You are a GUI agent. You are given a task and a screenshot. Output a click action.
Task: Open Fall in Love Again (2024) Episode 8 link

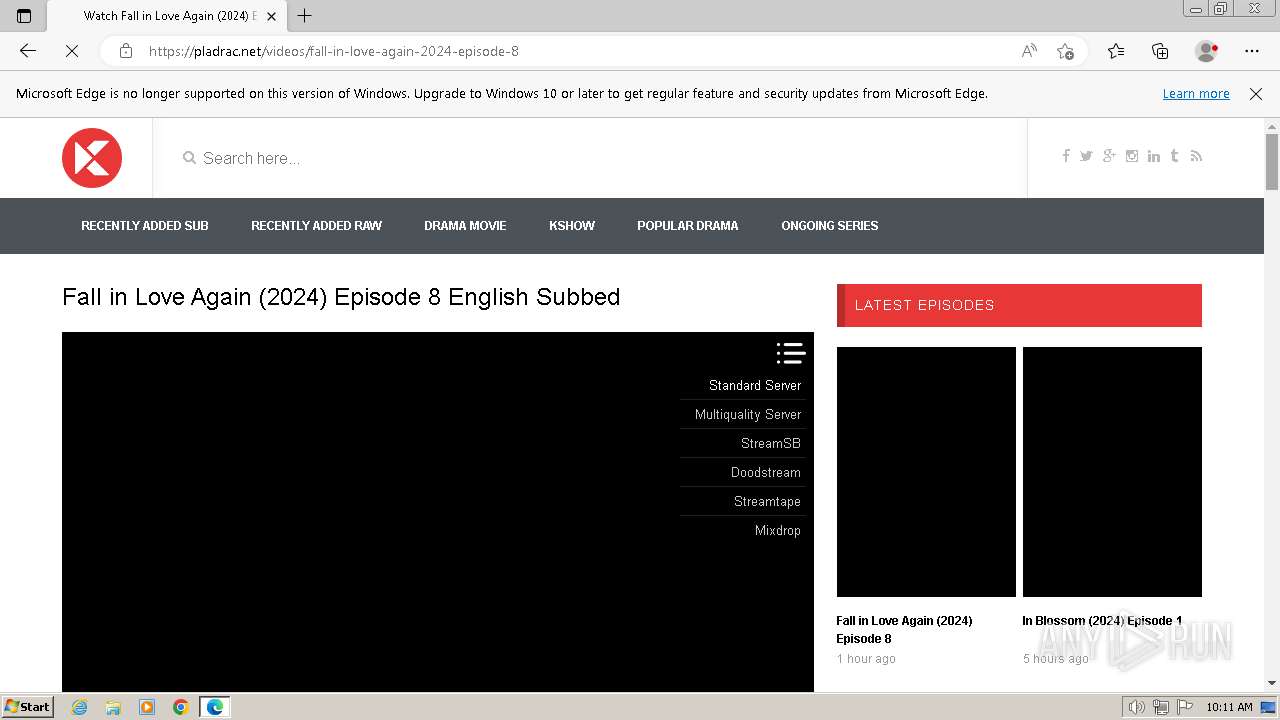click(904, 630)
